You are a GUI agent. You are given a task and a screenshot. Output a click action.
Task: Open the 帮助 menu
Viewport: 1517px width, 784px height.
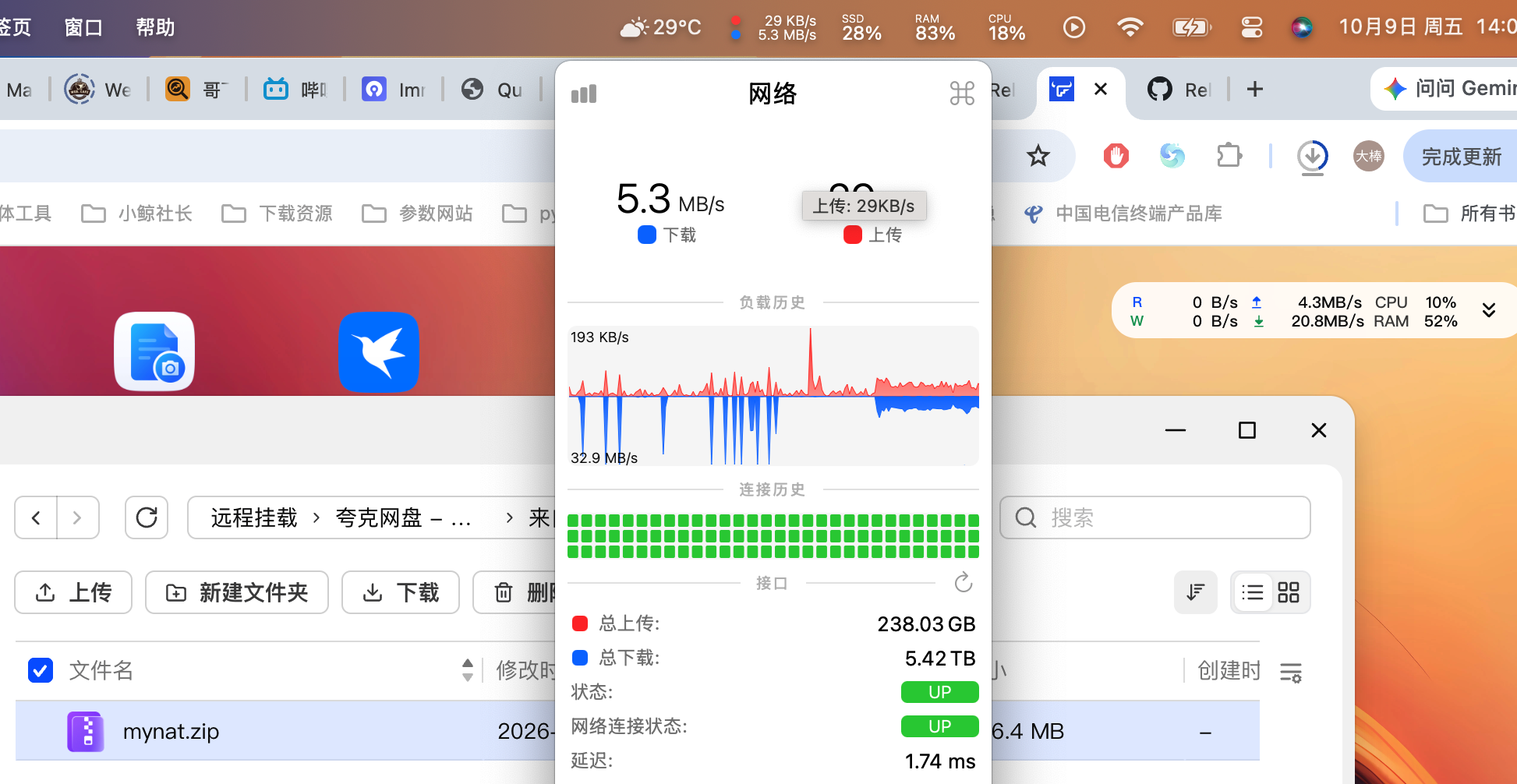tap(155, 28)
